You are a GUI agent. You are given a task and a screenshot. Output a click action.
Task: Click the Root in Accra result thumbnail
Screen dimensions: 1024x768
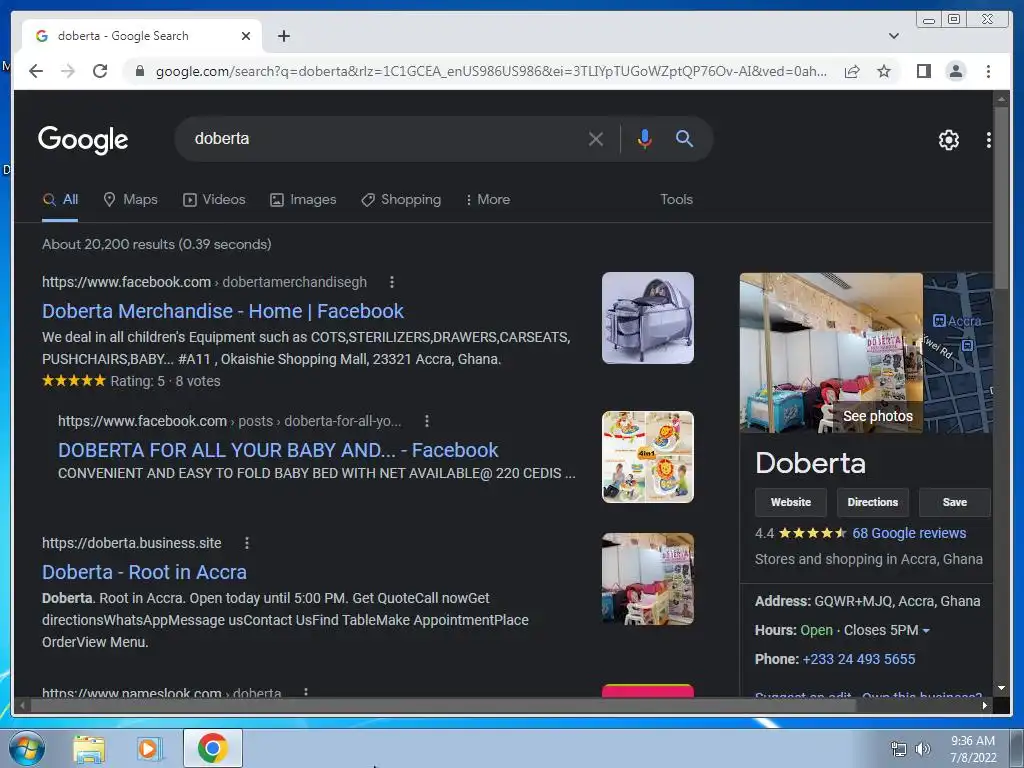(x=647, y=579)
